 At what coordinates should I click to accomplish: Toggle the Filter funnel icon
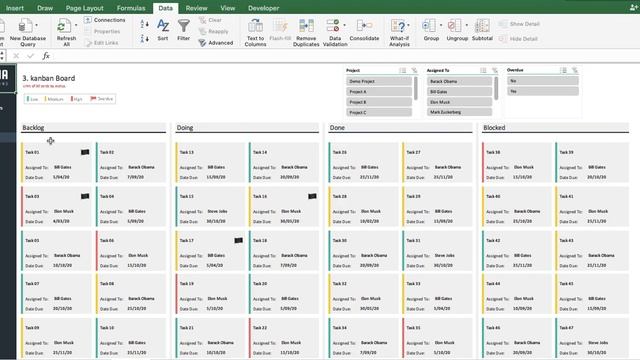pos(184,26)
